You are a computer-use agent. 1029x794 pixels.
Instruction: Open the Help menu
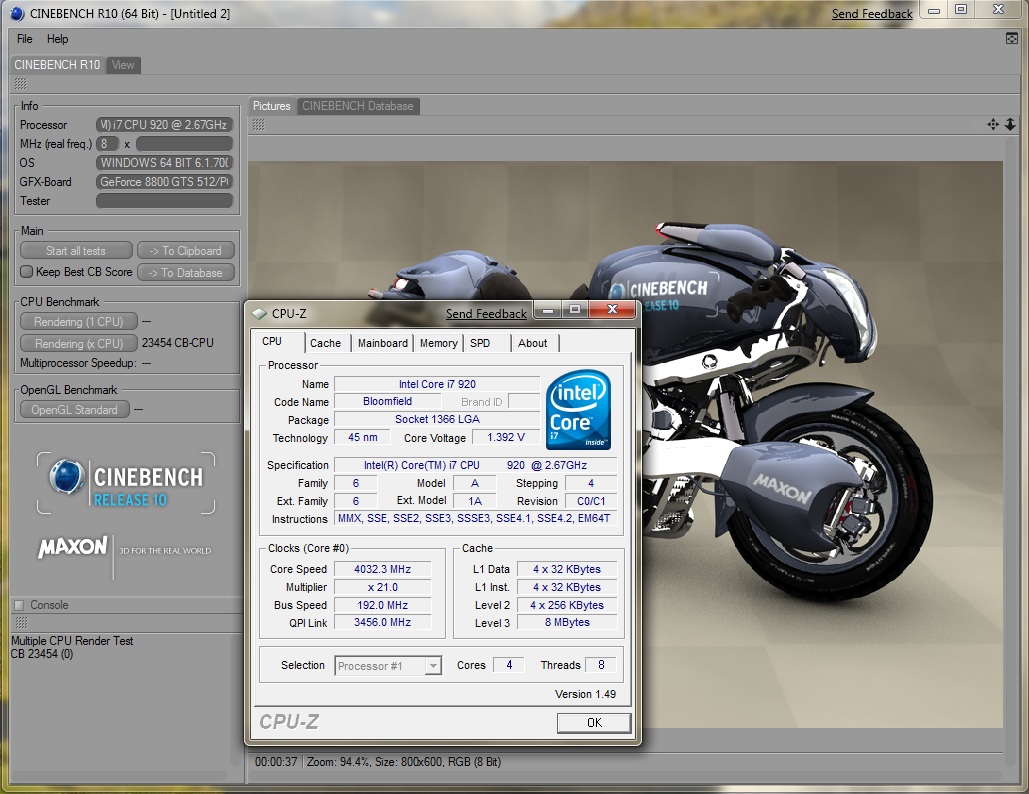click(x=58, y=39)
